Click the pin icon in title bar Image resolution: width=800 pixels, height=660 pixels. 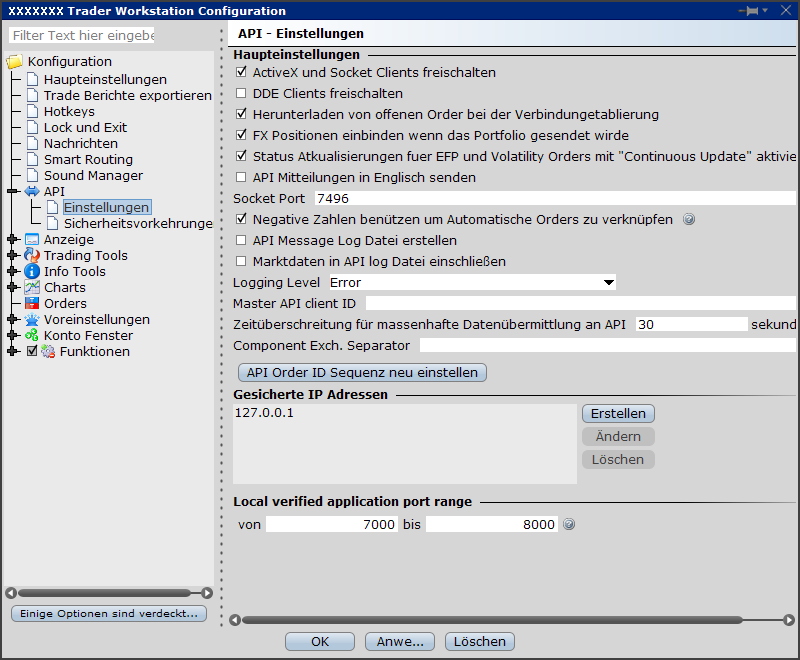[748, 10]
